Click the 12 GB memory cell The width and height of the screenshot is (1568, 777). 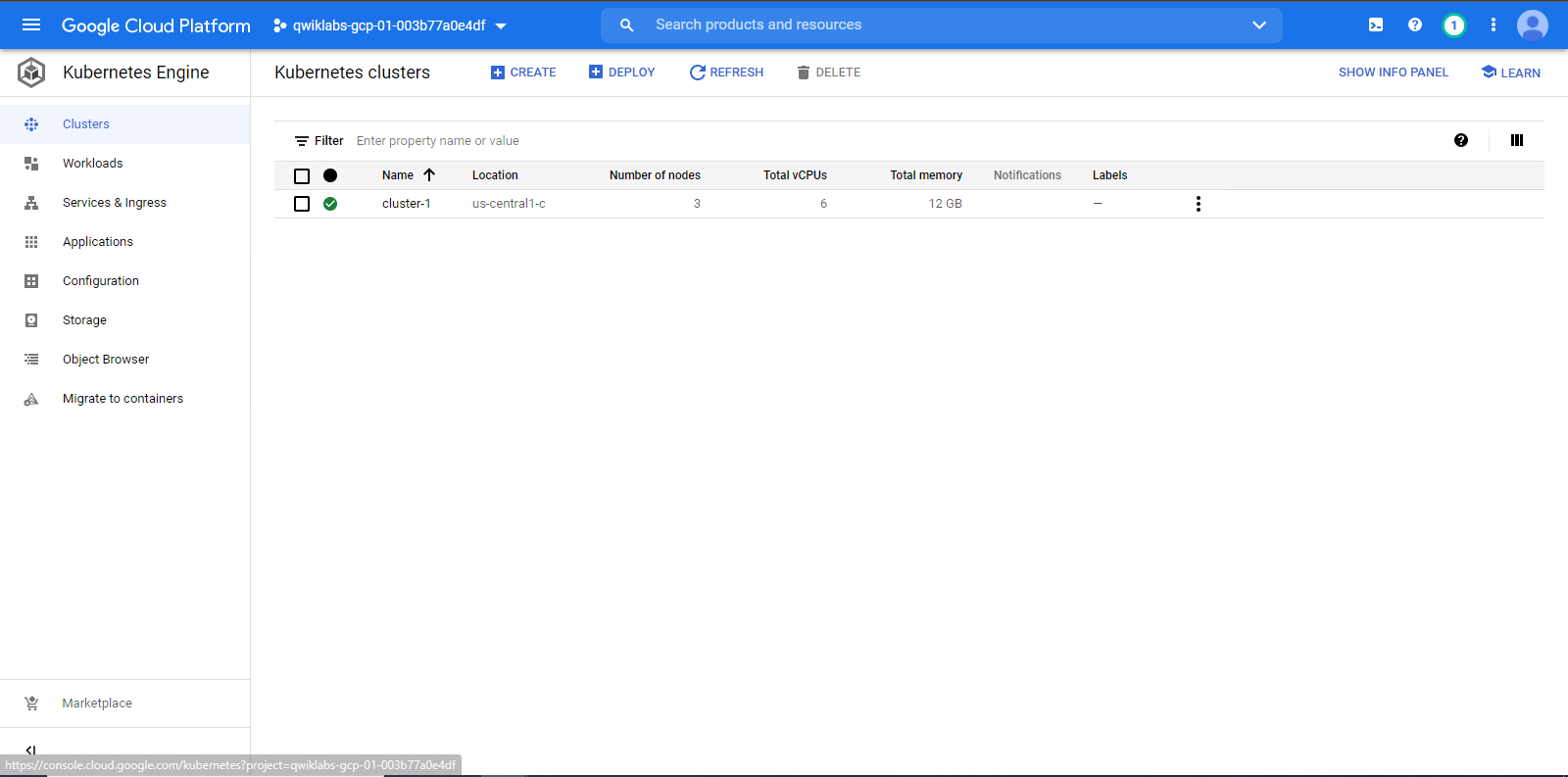(946, 204)
